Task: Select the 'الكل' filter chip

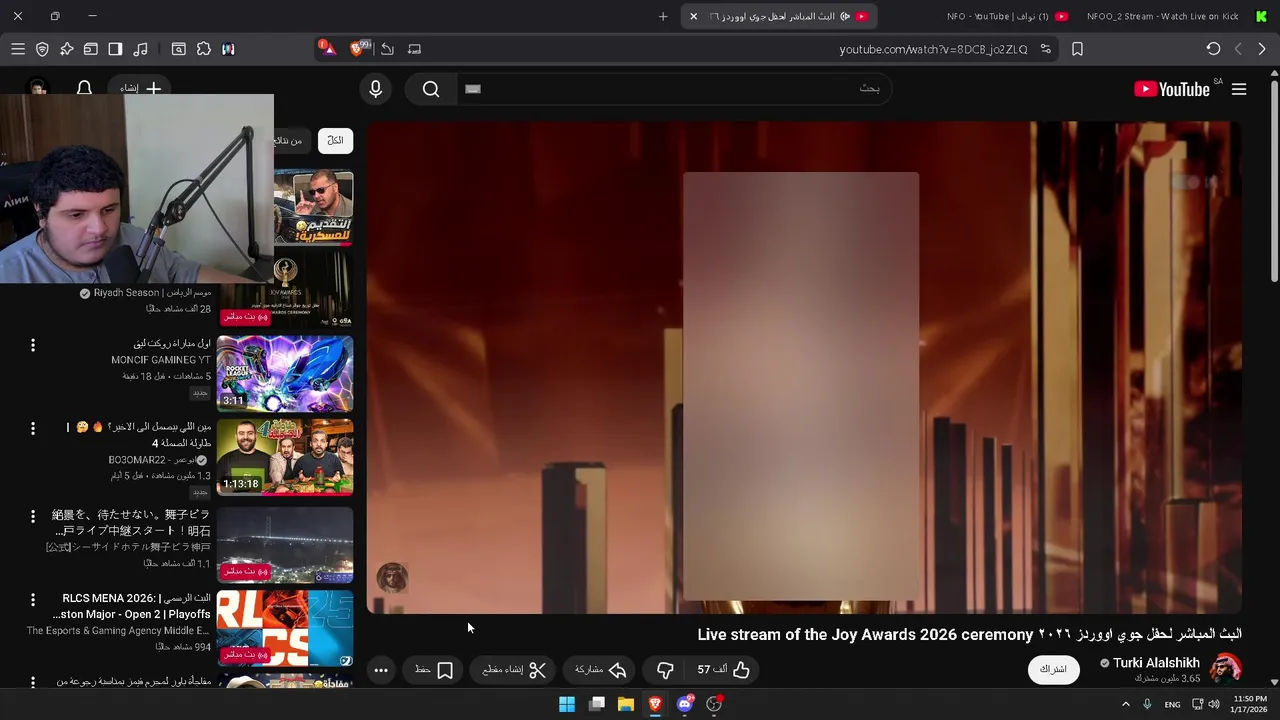Action: tap(335, 140)
